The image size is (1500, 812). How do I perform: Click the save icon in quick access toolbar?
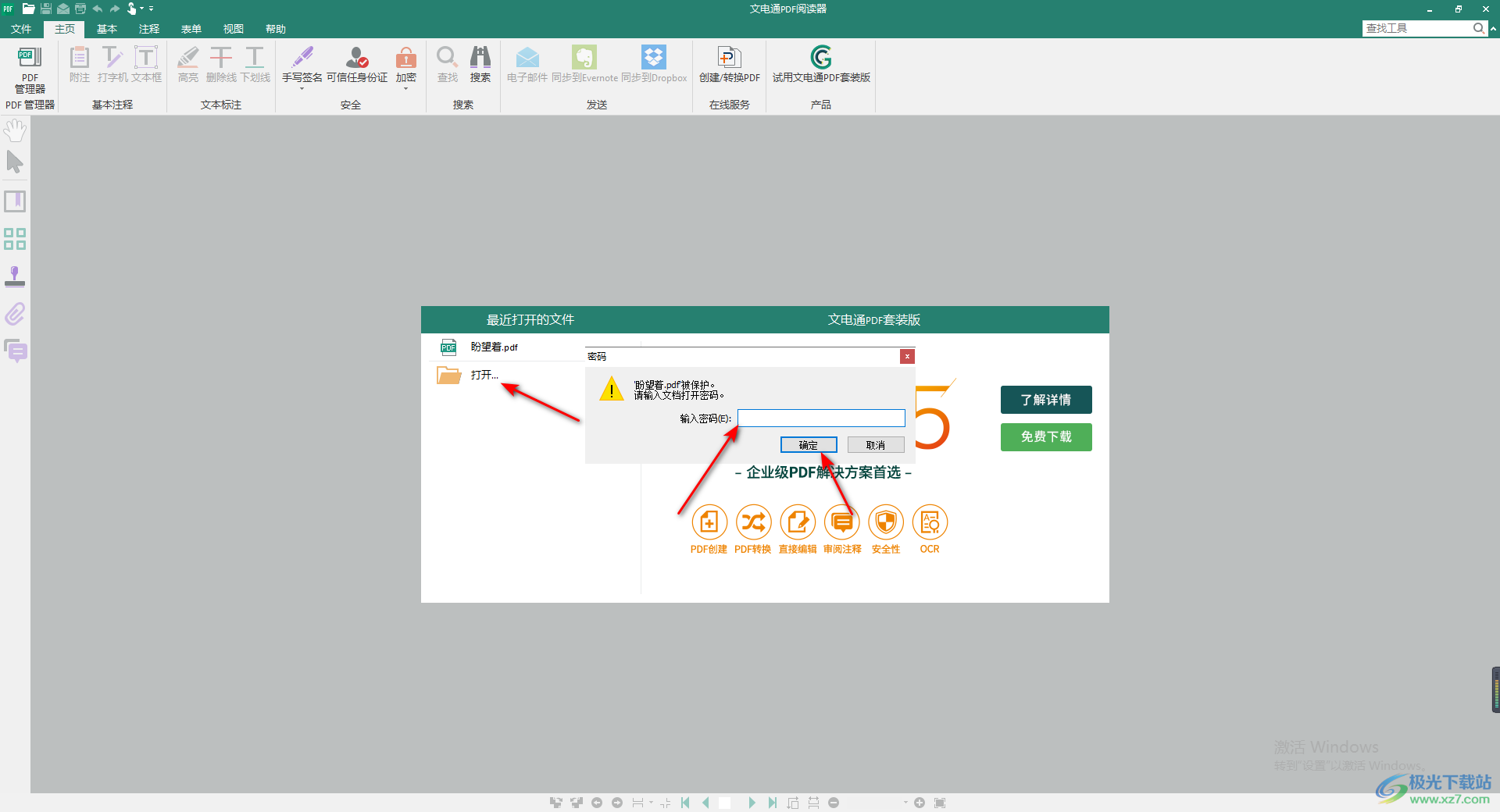[x=46, y=9]
